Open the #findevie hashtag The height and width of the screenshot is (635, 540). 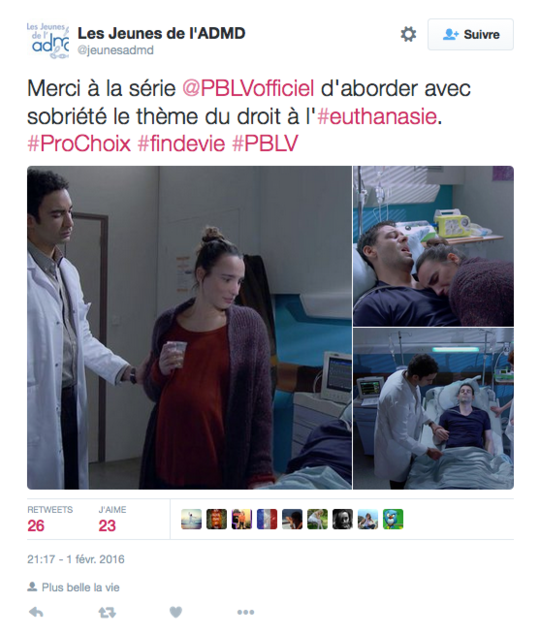[x=181, y=144]
